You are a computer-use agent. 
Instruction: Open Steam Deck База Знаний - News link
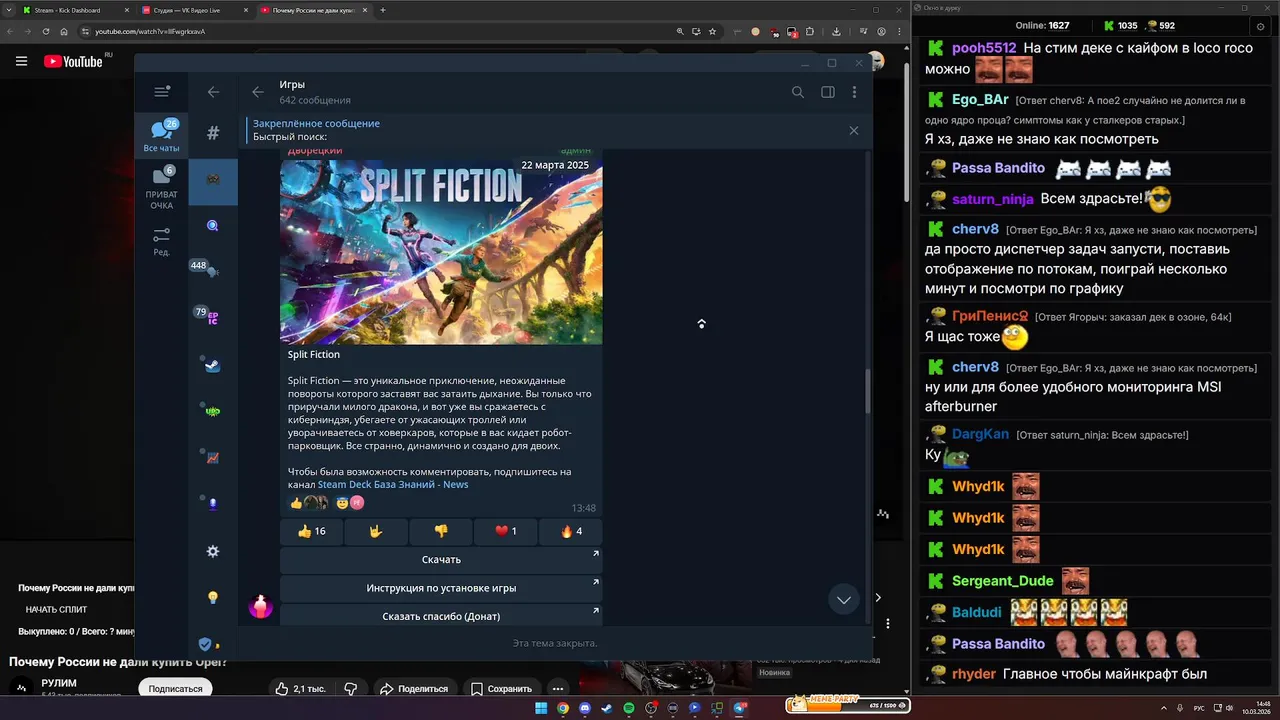[393, 485]
